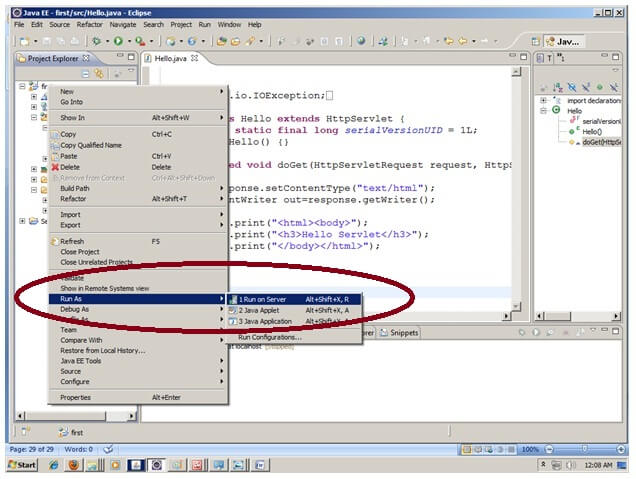Image resolution: width=636 pixels, height=479 pixels.
Task: Click the Hello class icon in Outline
Action: (x=556, y=110)
